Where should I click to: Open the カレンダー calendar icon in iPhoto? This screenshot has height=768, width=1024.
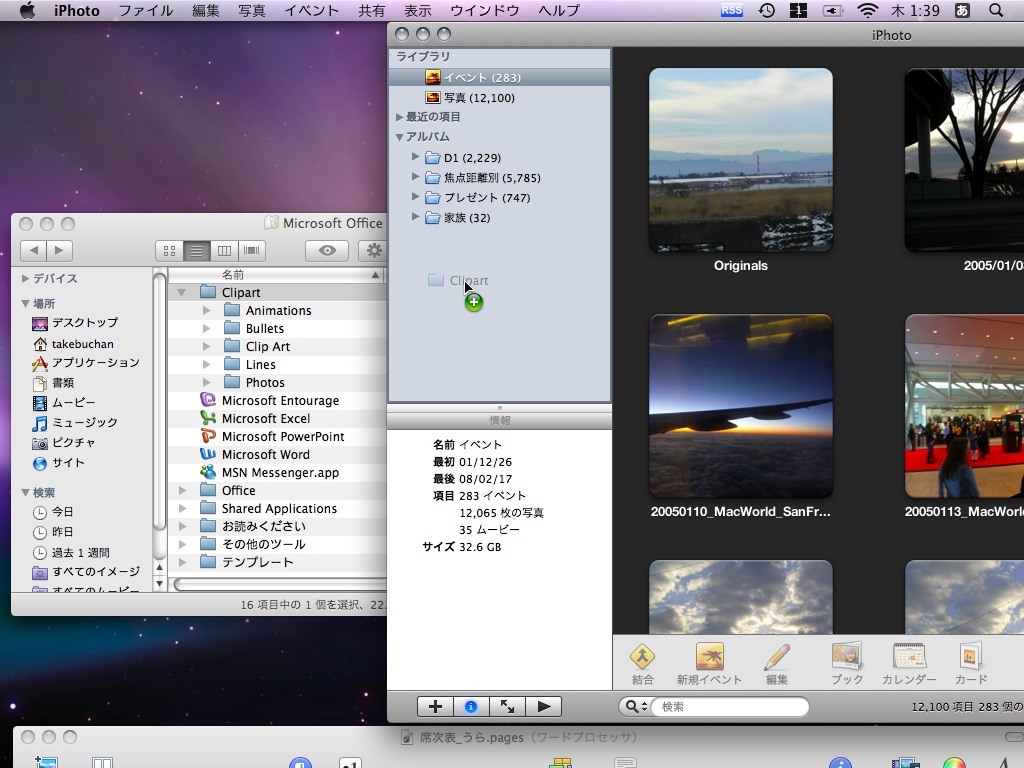coord(908,657)
